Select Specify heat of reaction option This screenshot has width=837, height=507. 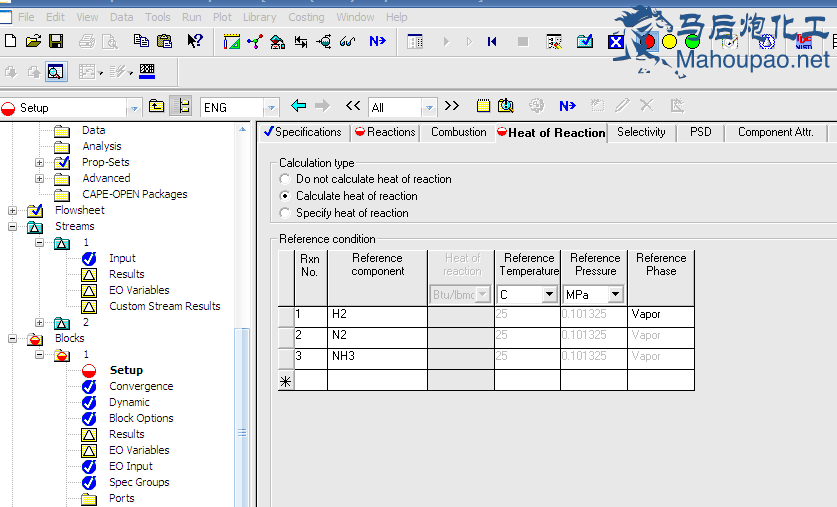[x=285, y=213]
